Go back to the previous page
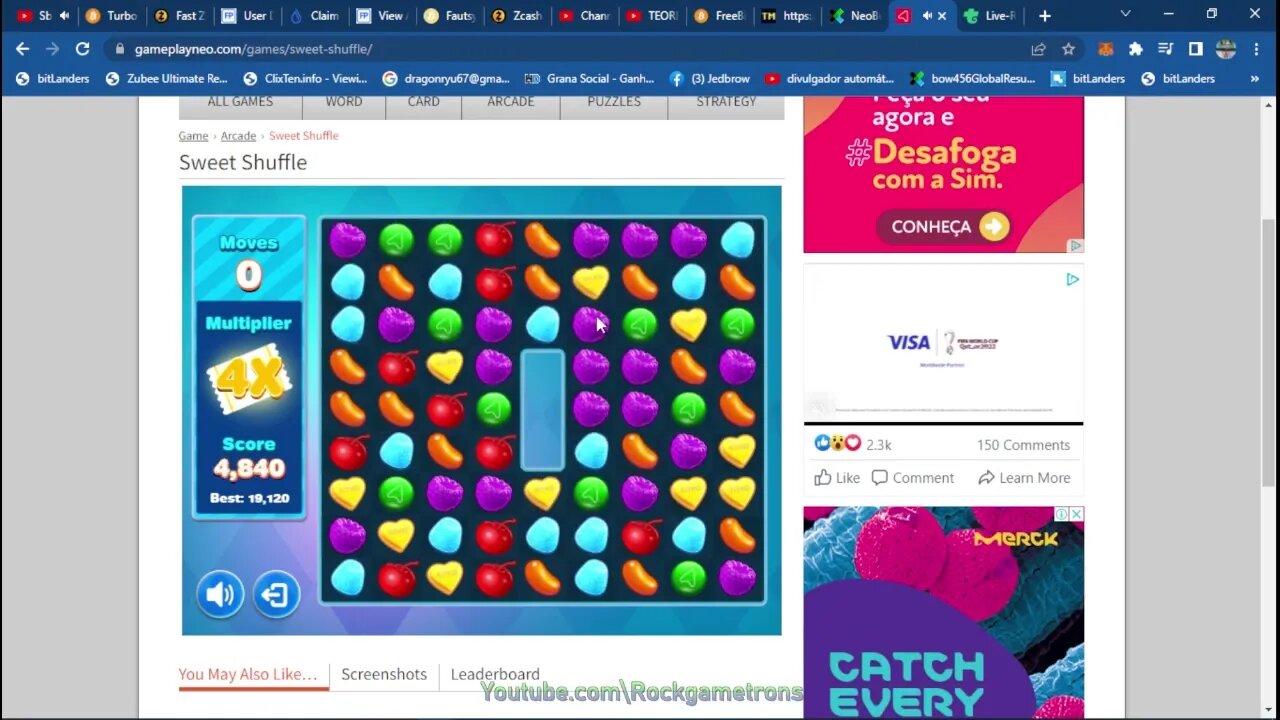Viewport: 1280px width, 720px height. point(23,49)
